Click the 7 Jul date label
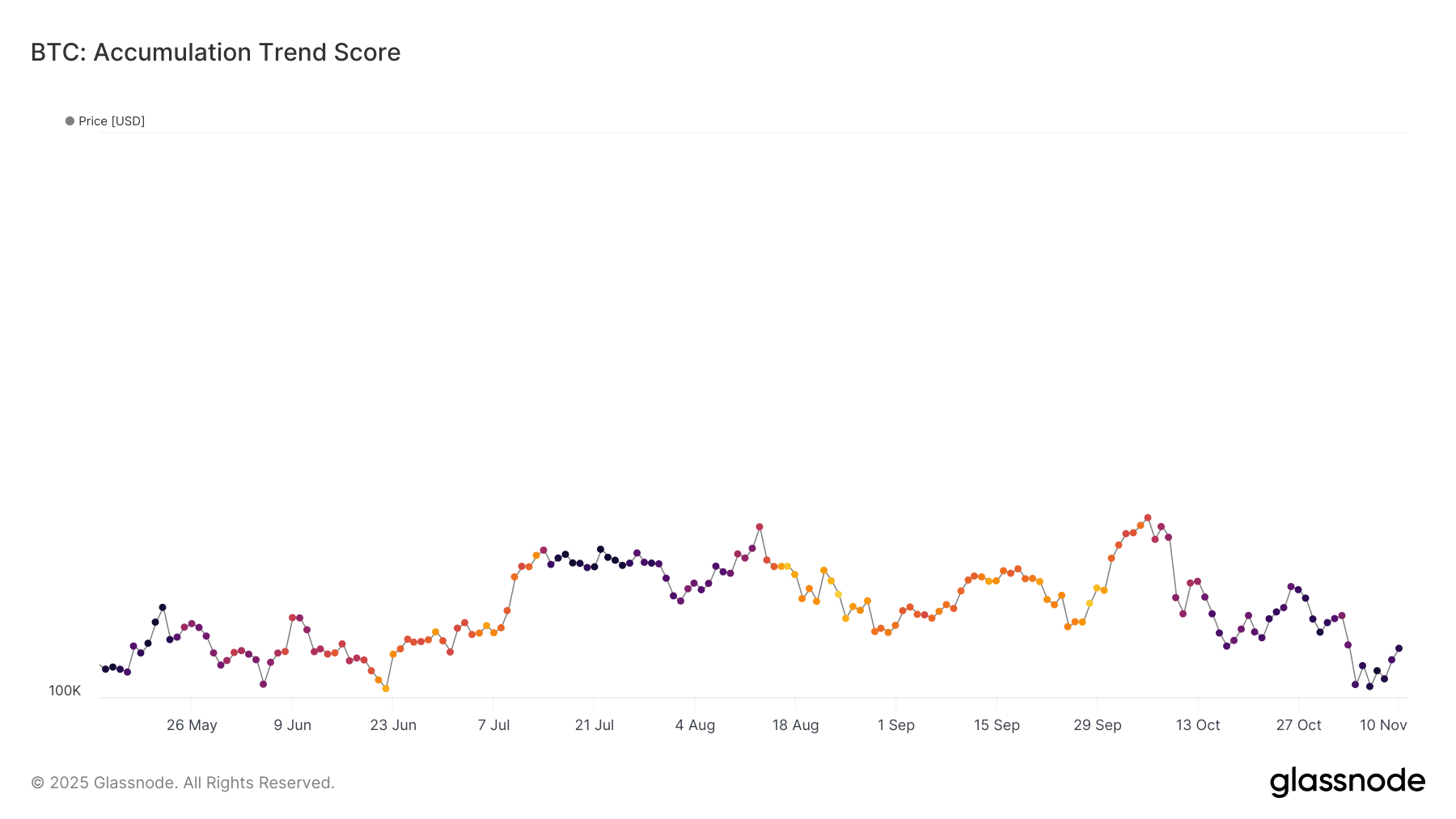 [493, 725]
